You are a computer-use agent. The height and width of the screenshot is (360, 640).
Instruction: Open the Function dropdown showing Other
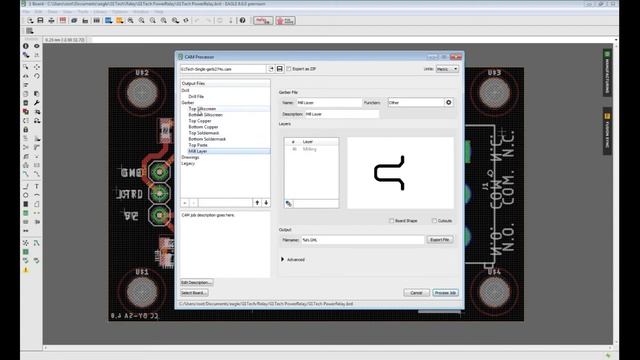[416, 102]
